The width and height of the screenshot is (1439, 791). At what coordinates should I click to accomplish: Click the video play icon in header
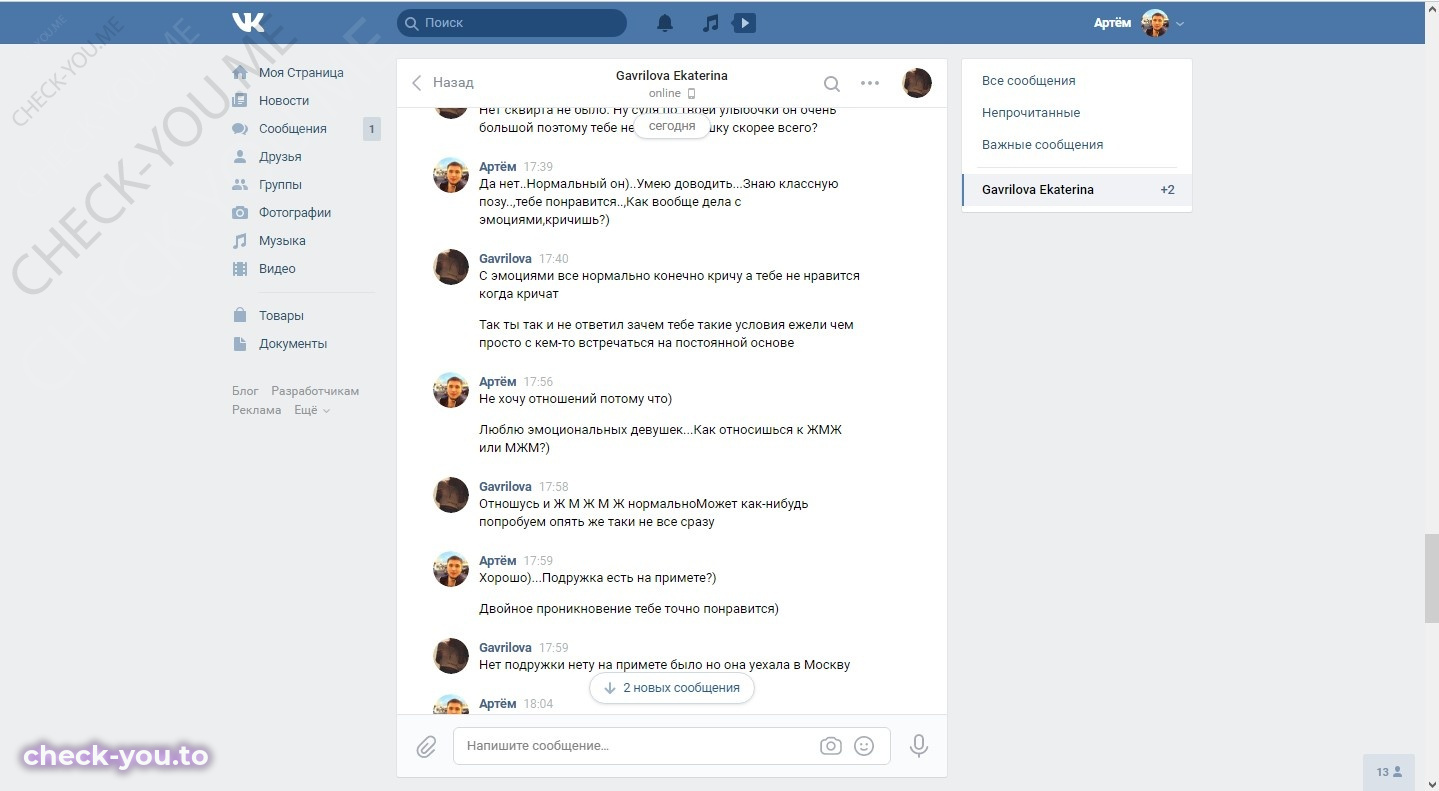pos(743,22)
